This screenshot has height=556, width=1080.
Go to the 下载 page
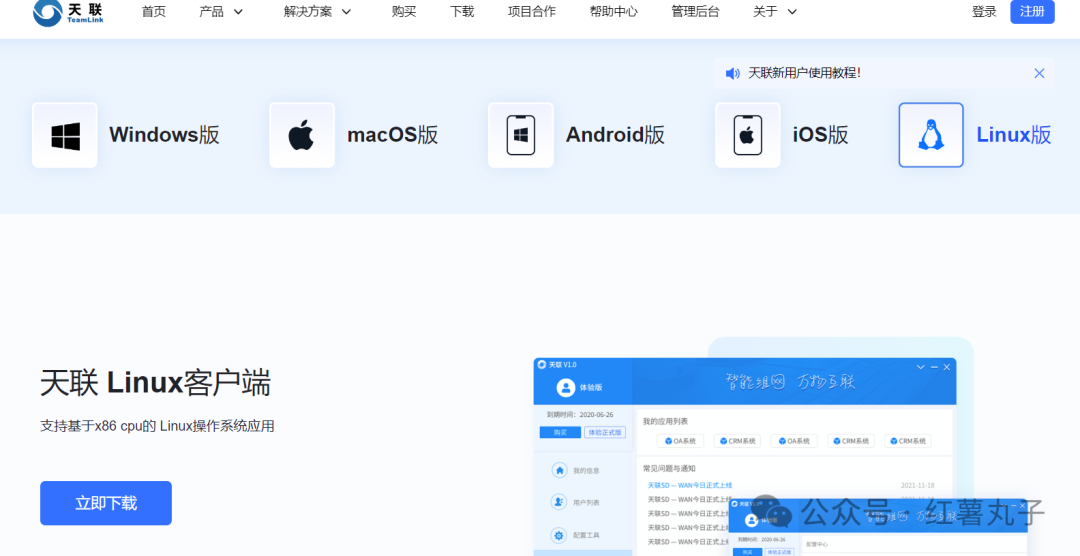click(461, 12)
